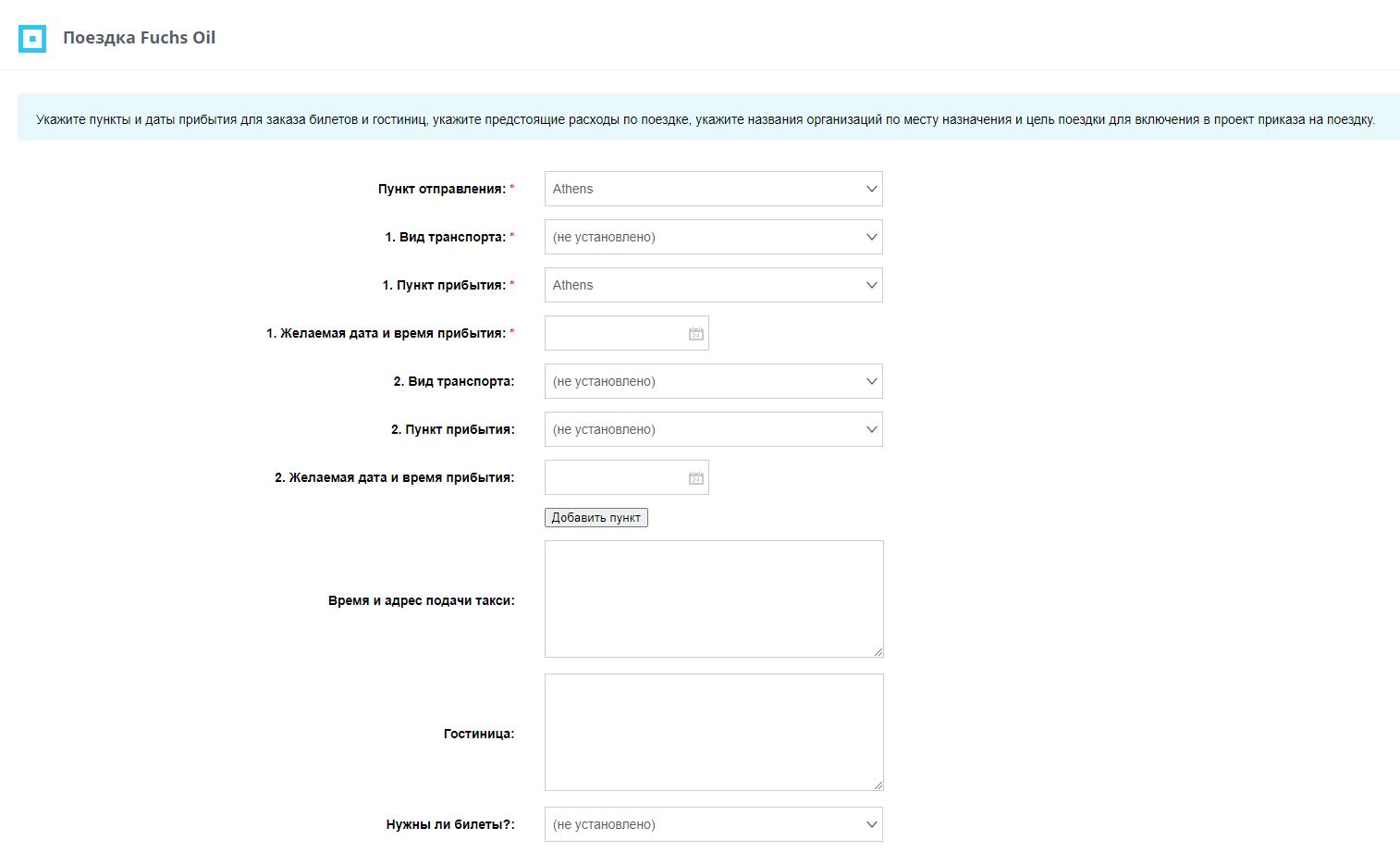Click the instruction text in the blue banner
Screen dimensions: 1400x852
[706, 119]
